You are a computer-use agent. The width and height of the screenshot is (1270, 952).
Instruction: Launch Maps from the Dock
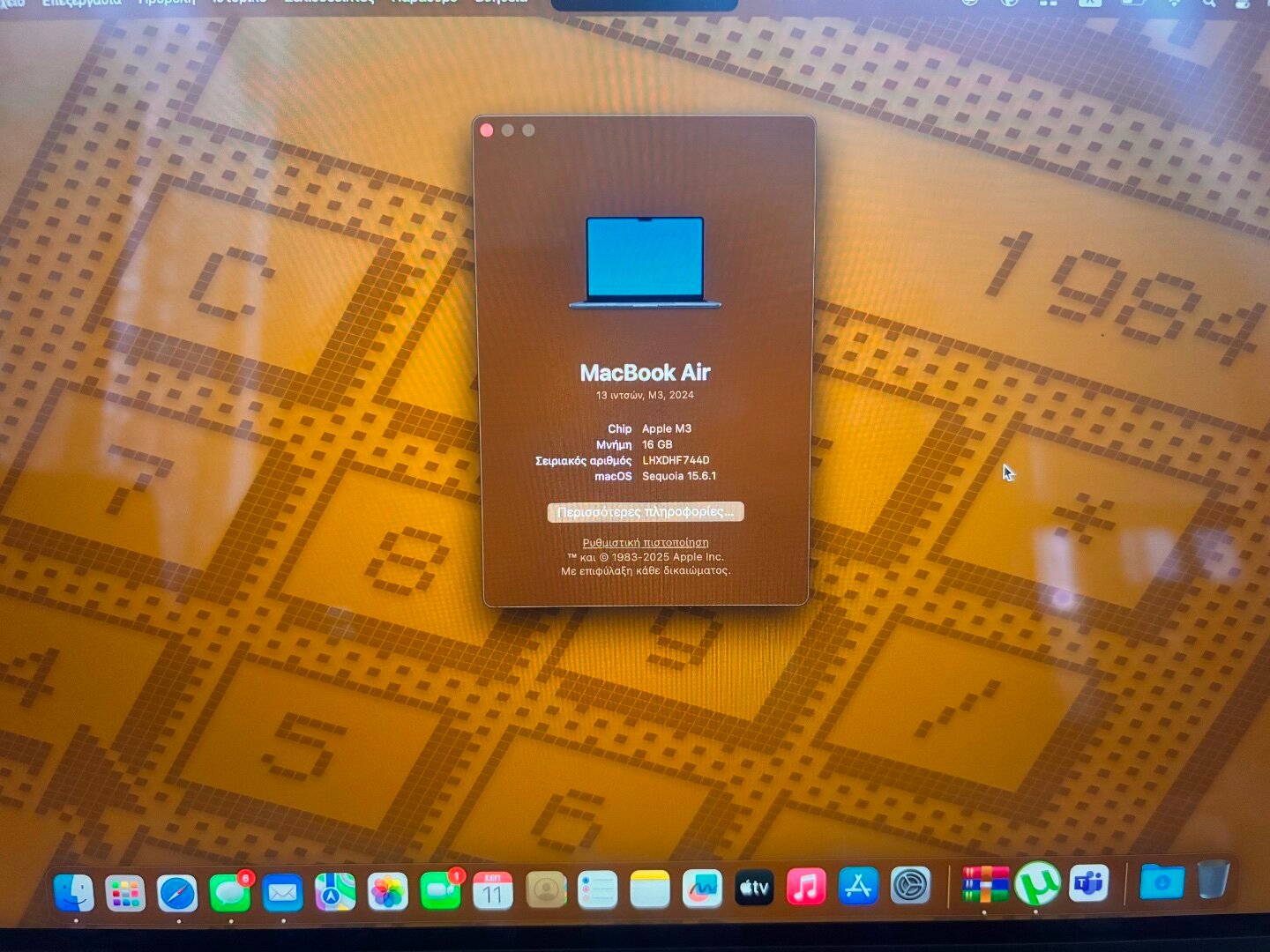click(x=335, y=892)
